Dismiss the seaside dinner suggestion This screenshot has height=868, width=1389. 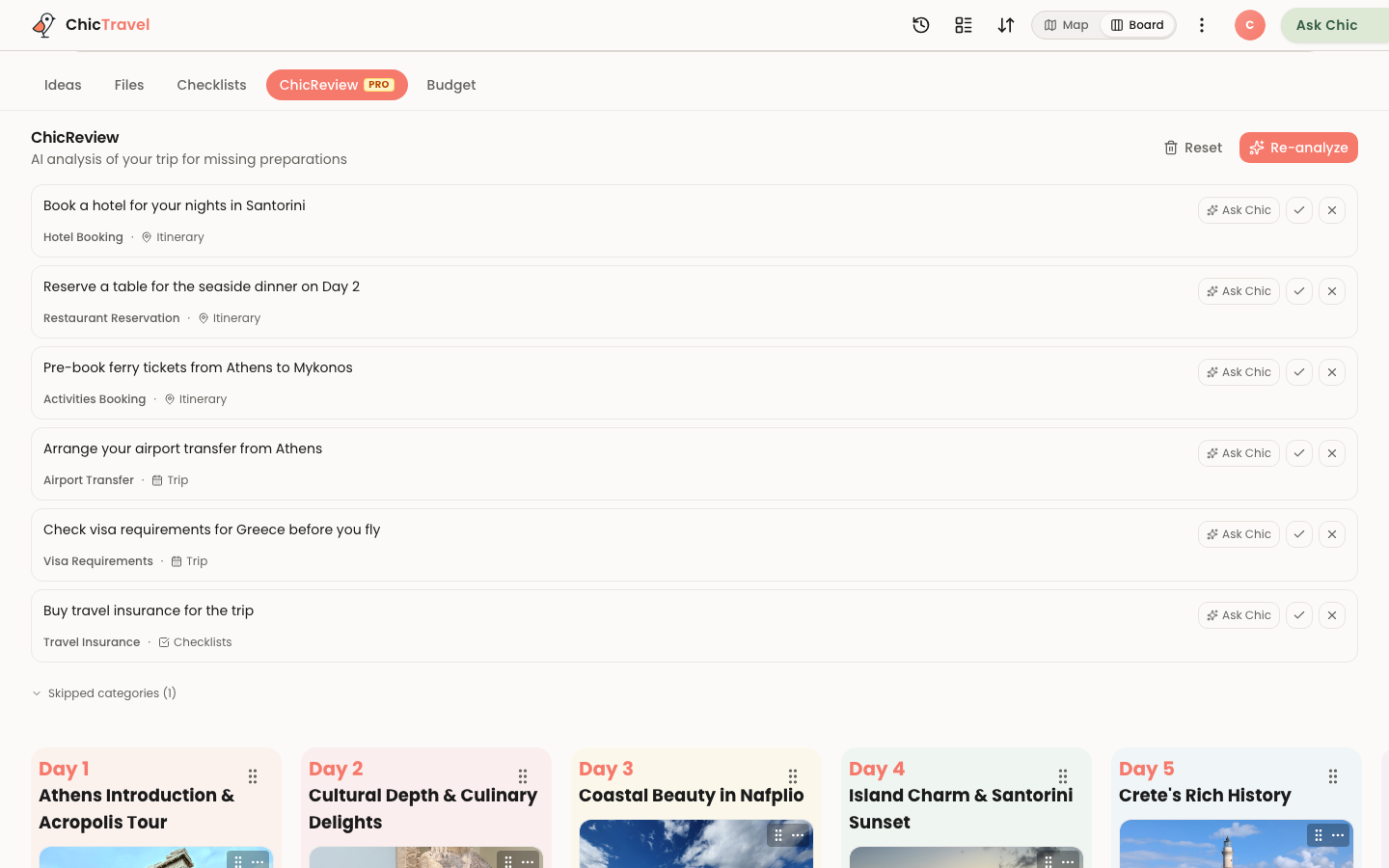pyautogui.click(x=1332, y=291)
